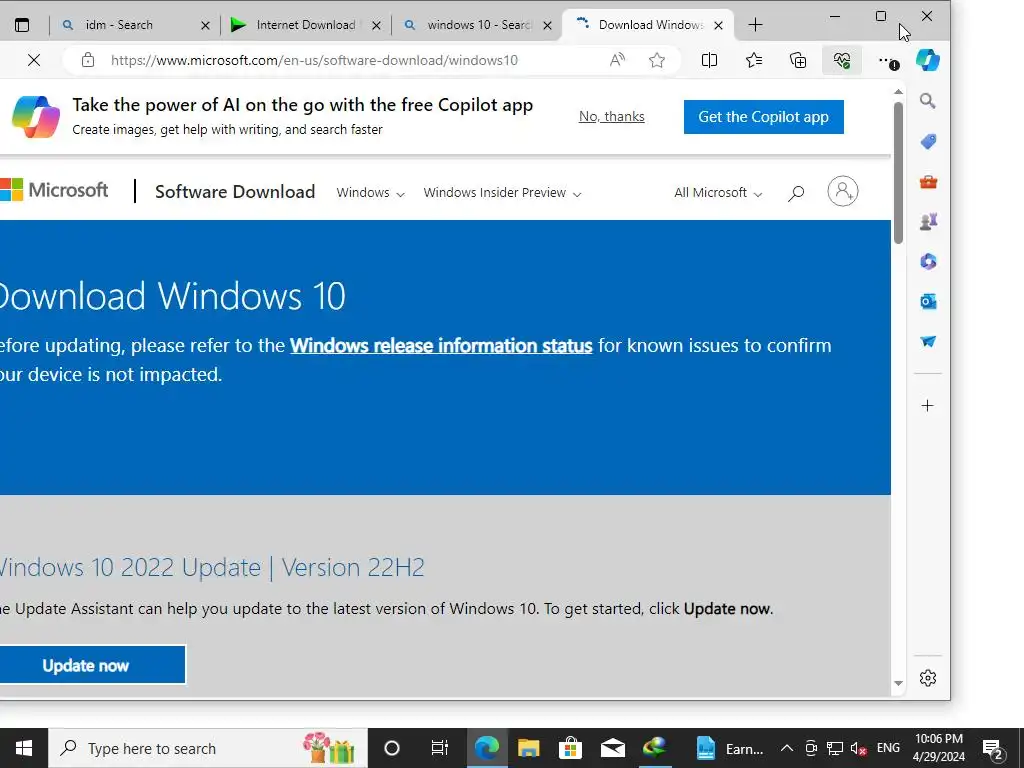Image resolution: width=1024 pixels, height=768 pixels.
Task: Show hidden system tray icons
Action: [x=787, y=748]
